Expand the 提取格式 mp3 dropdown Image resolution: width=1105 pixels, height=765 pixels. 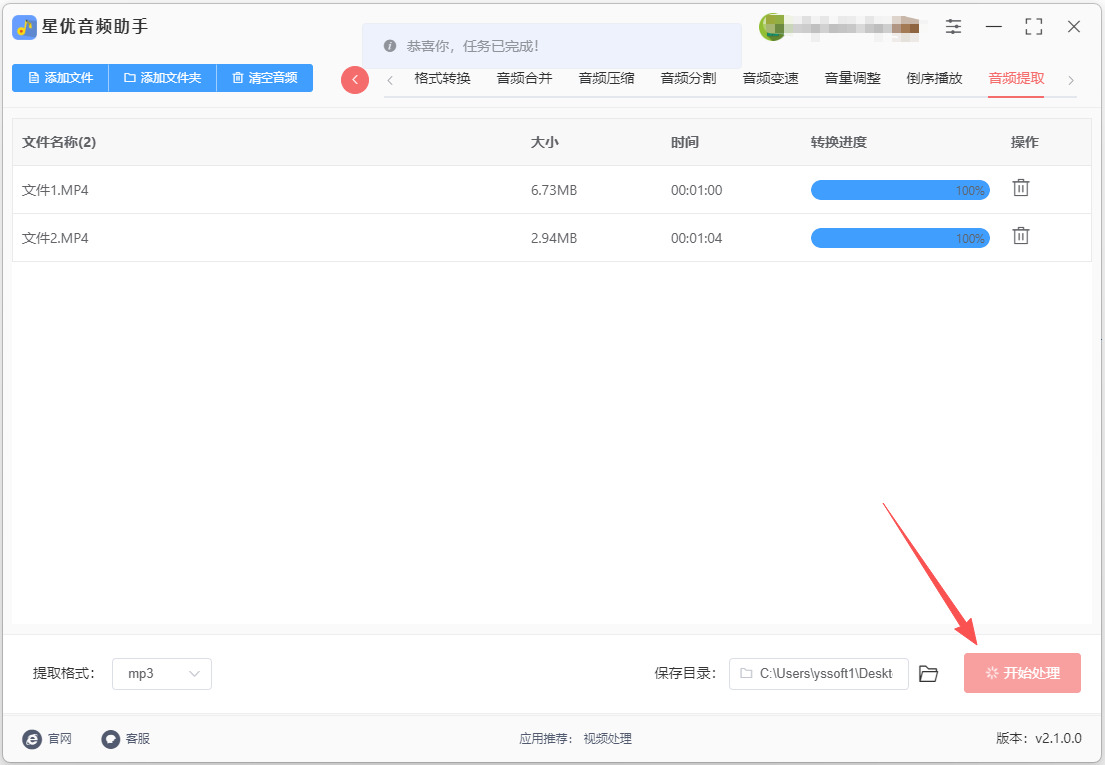(161, 674)
